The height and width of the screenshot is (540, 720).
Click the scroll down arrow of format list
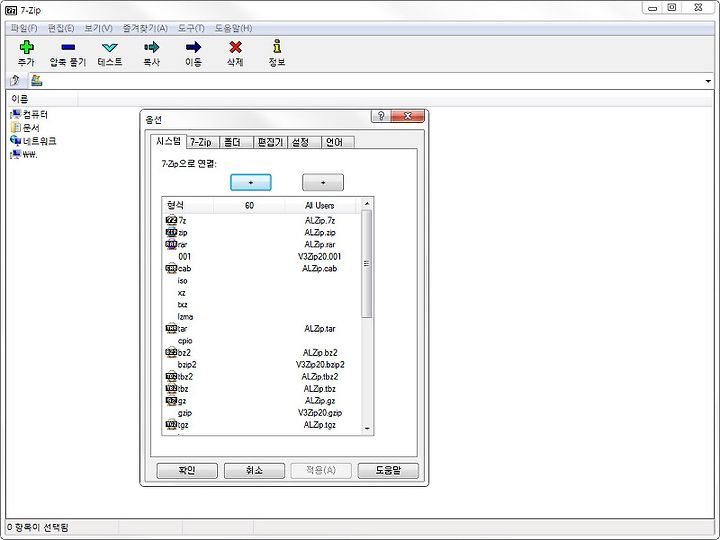click(366, 428)
